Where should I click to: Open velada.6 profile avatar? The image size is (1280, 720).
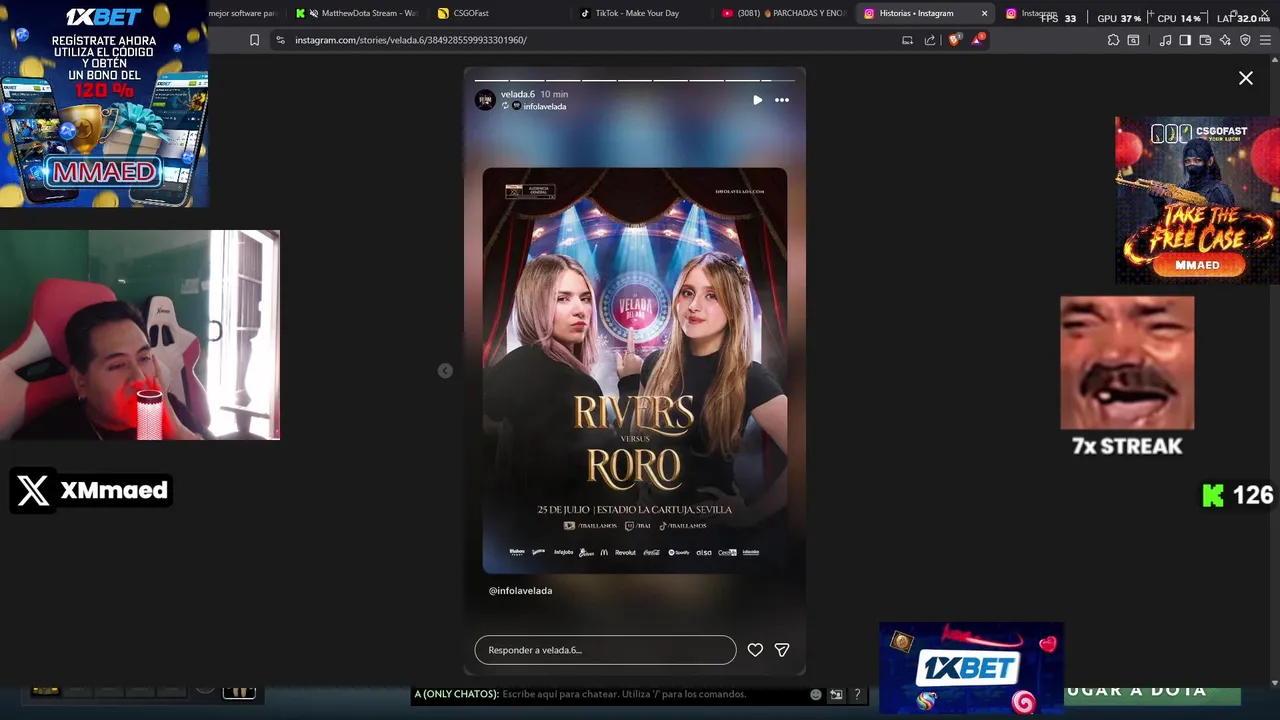485,100
